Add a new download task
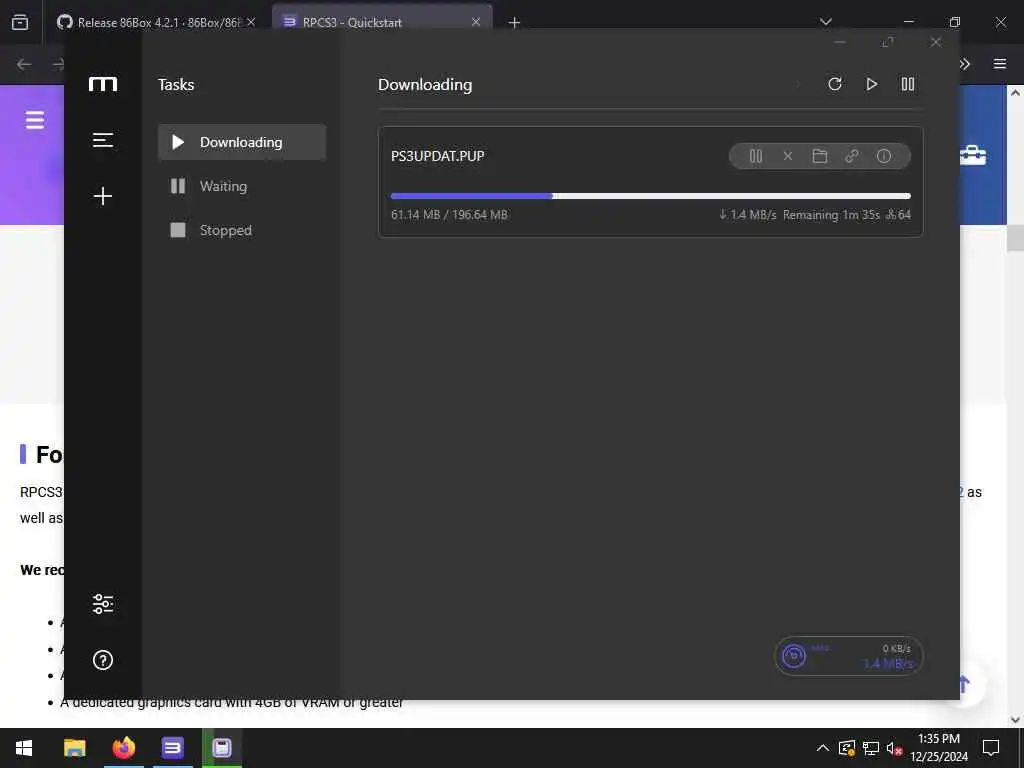1024x768 pixels. (103, 196)
